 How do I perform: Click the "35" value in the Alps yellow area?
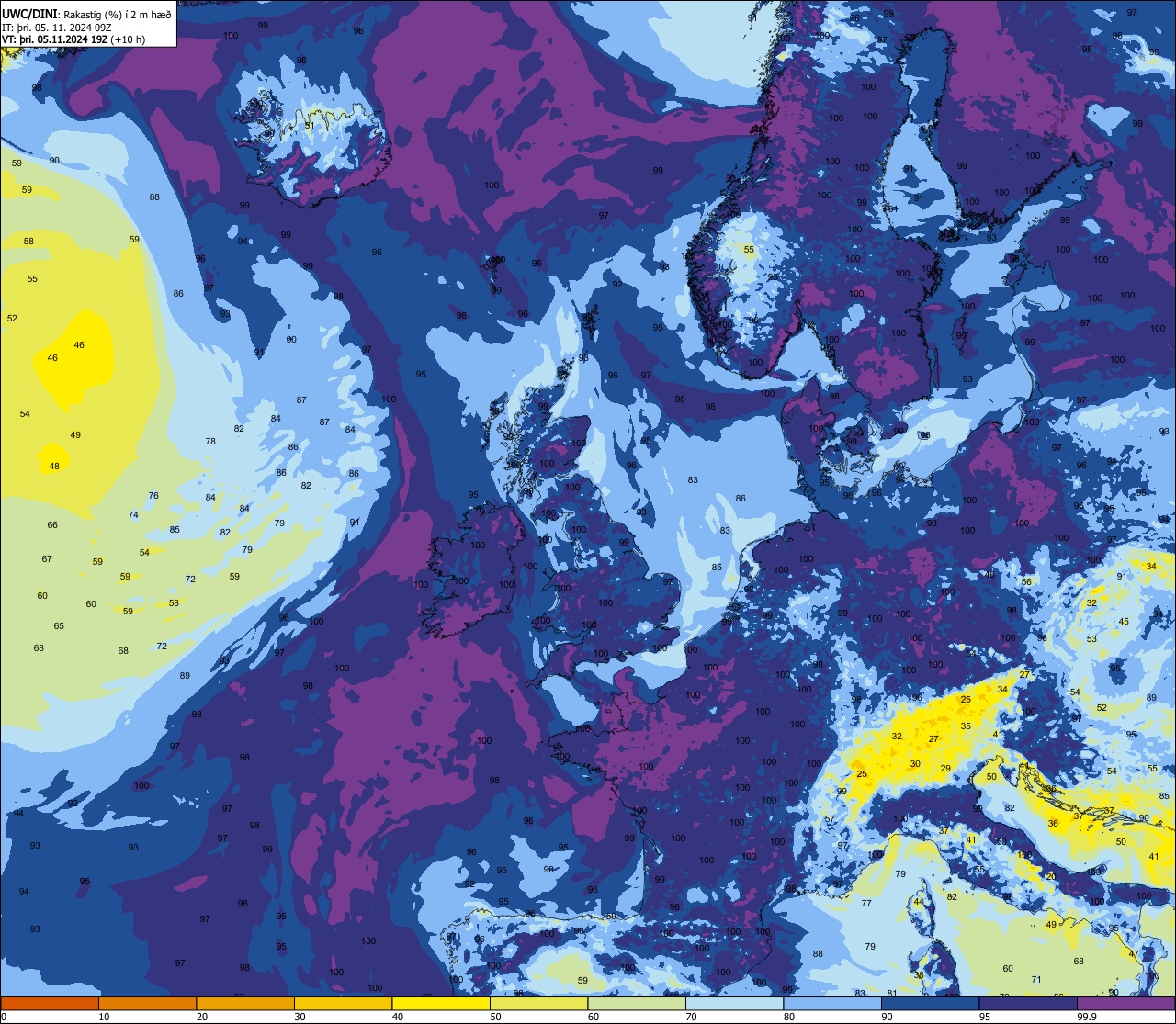point(966,726)
